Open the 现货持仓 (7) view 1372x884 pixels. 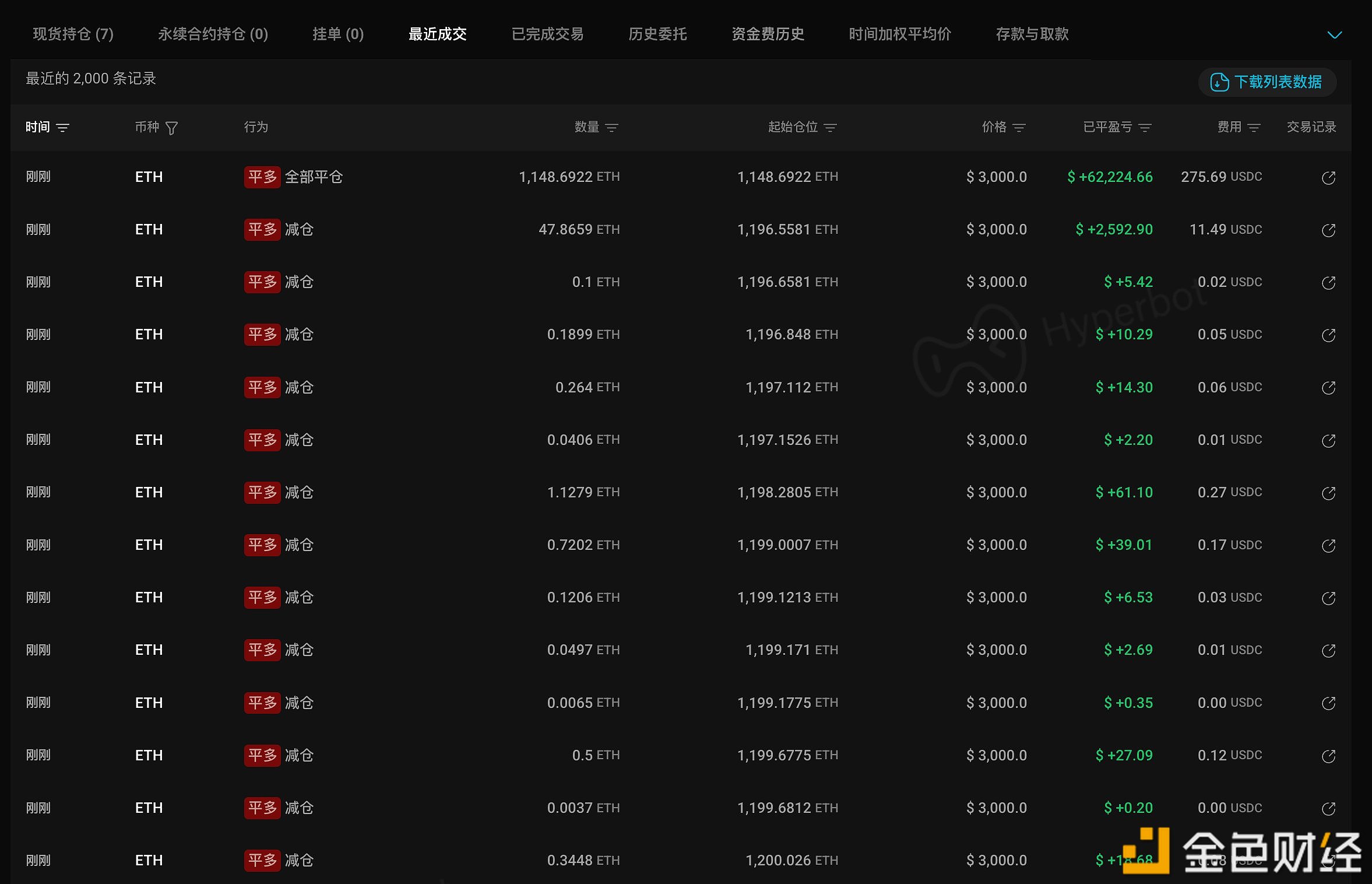[x=73, y=34]
